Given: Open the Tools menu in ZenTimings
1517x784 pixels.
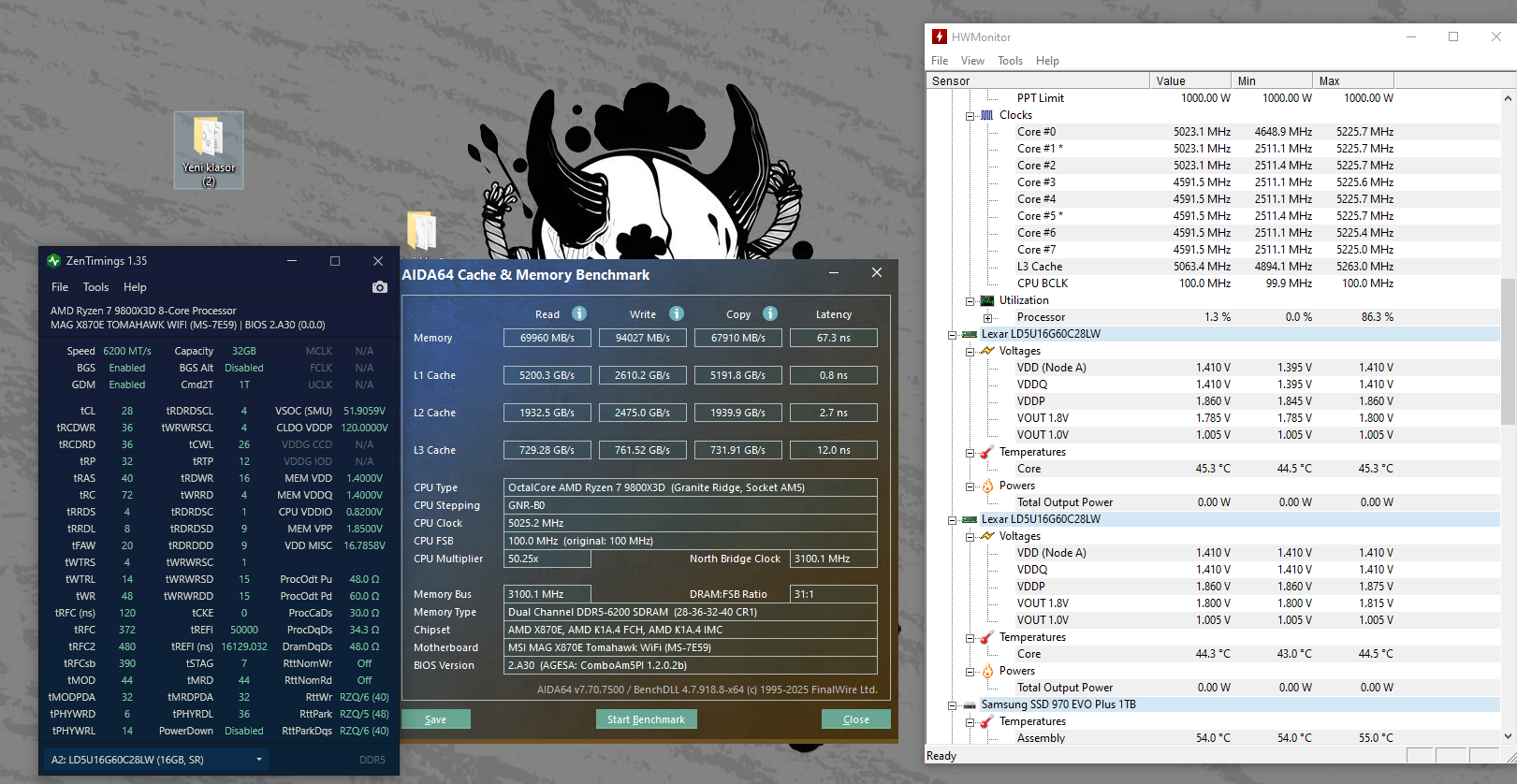Looking at the screenshot, I should point(95,287).
